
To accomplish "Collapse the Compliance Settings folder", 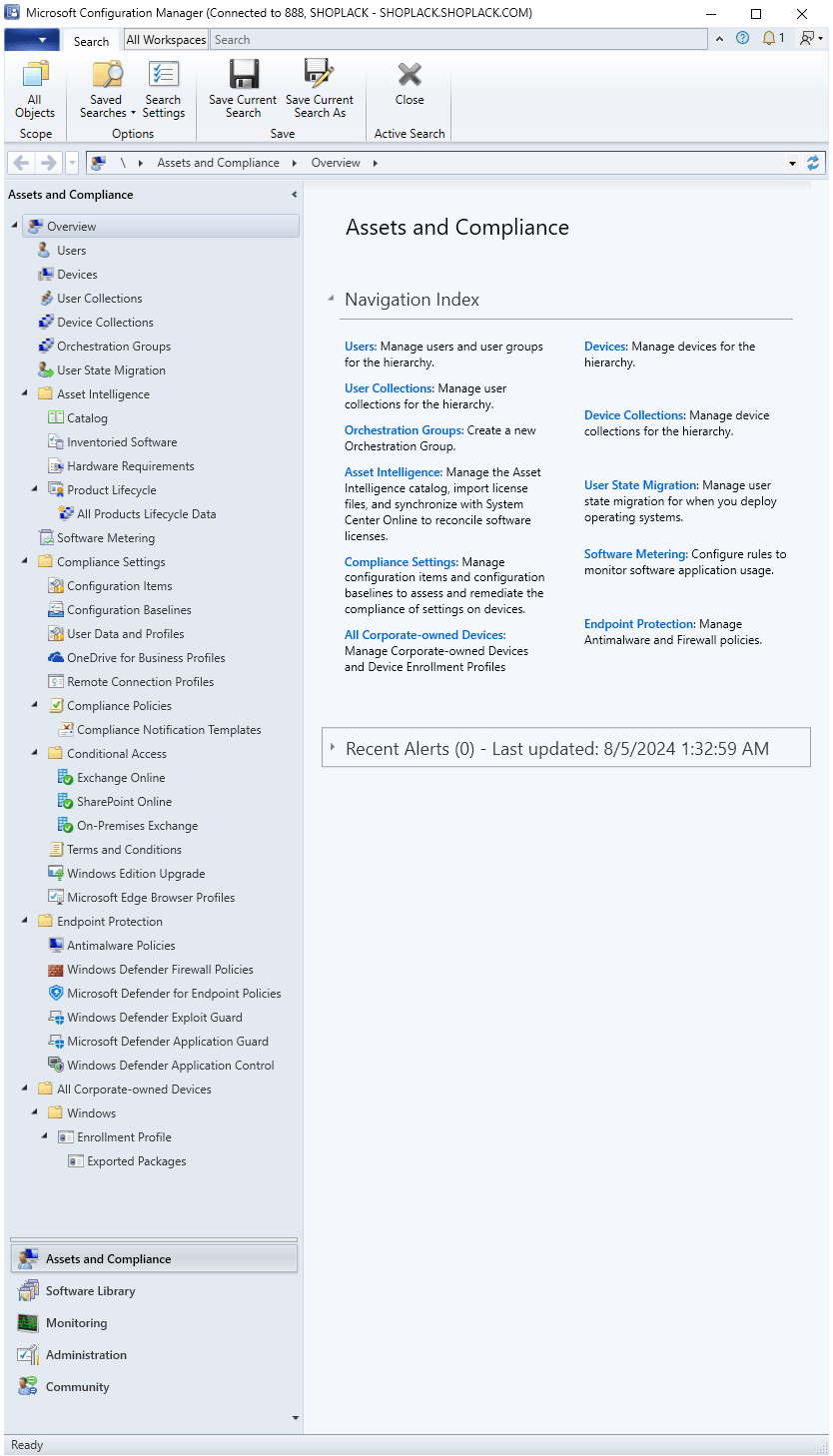I will [x=25, y=561].
